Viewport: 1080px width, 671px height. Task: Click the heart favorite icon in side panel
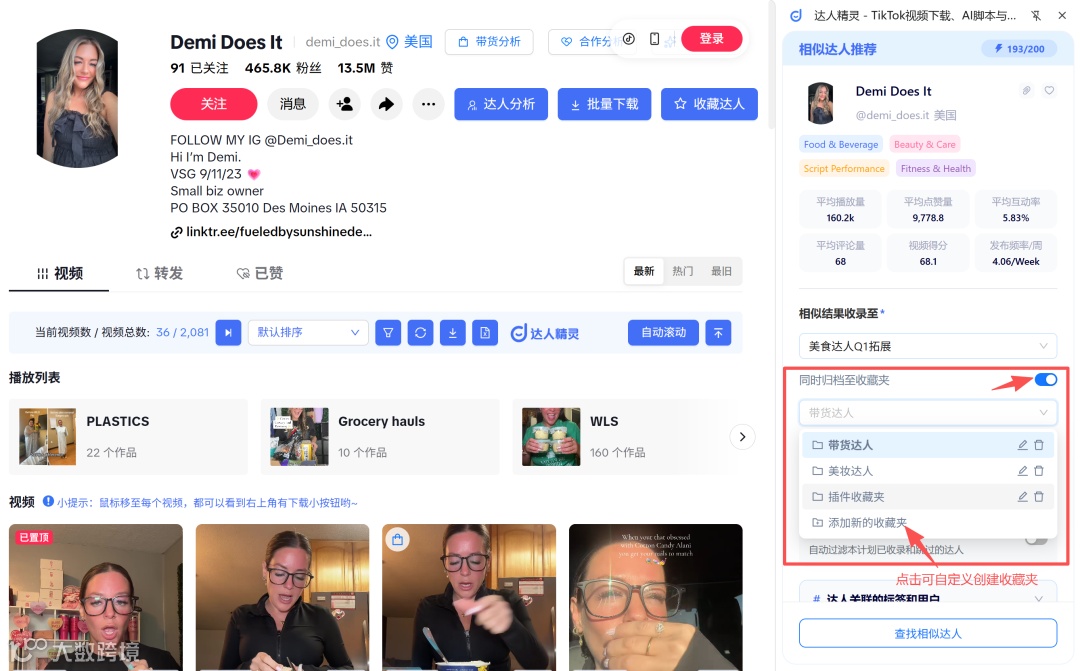(x=1049, y=90)
